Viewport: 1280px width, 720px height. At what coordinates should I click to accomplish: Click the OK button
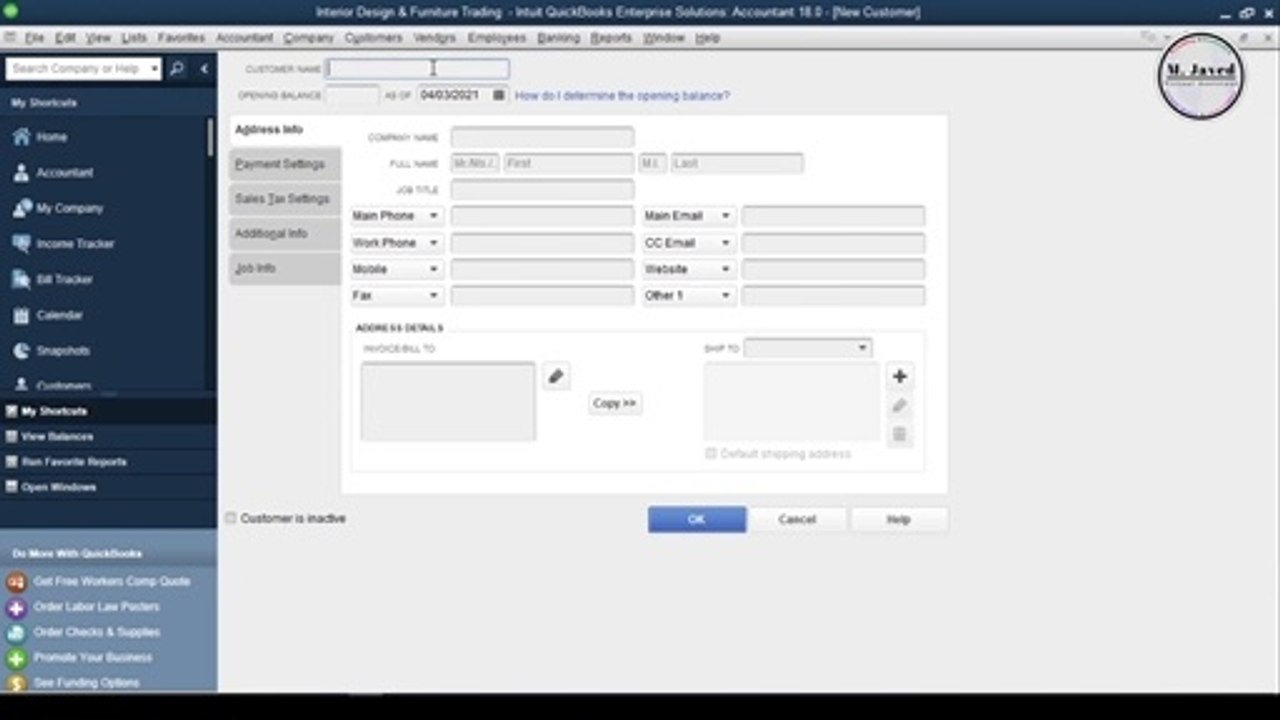tap(697, 519)
